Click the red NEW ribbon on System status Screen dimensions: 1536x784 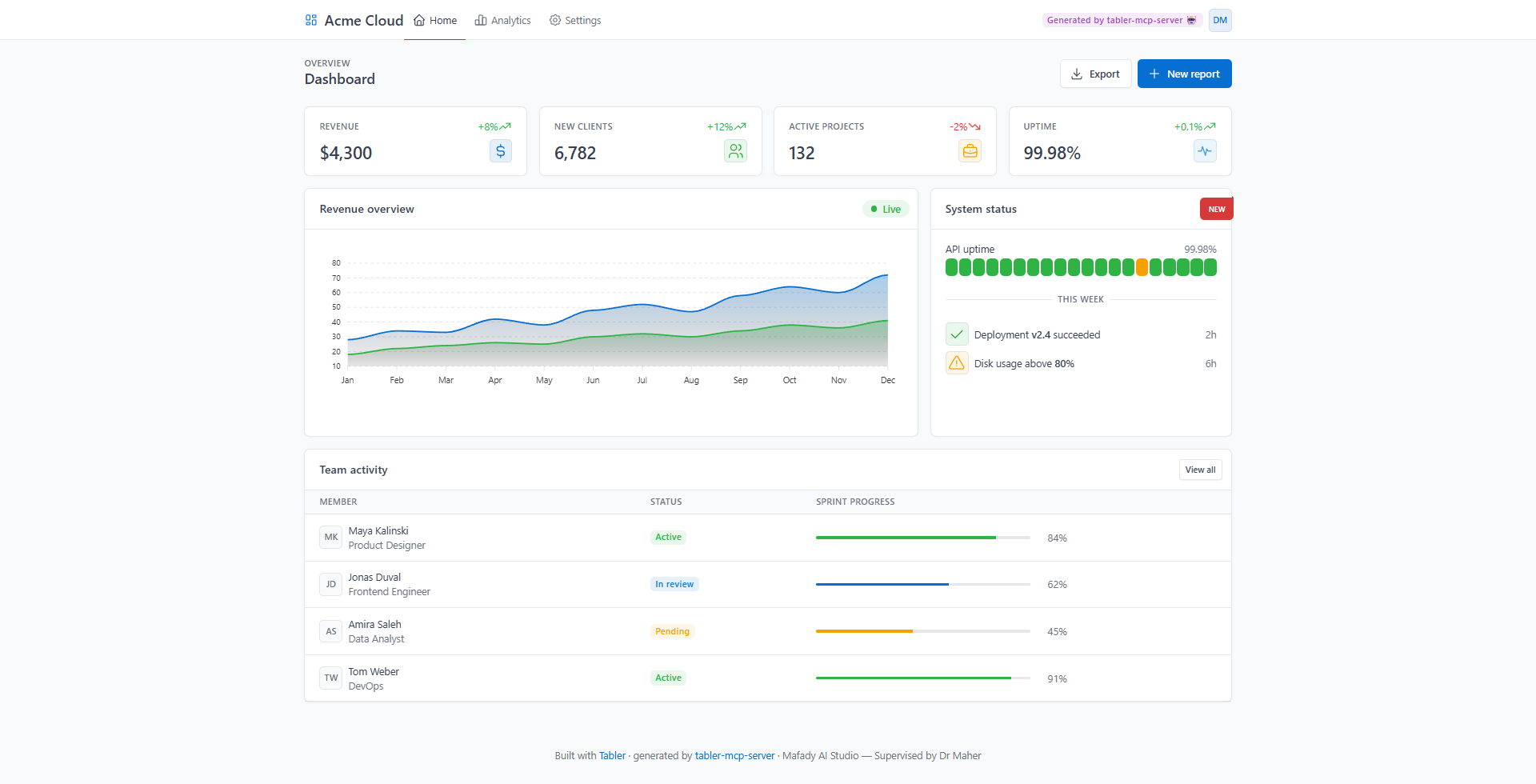click(x=1217, y=209)
